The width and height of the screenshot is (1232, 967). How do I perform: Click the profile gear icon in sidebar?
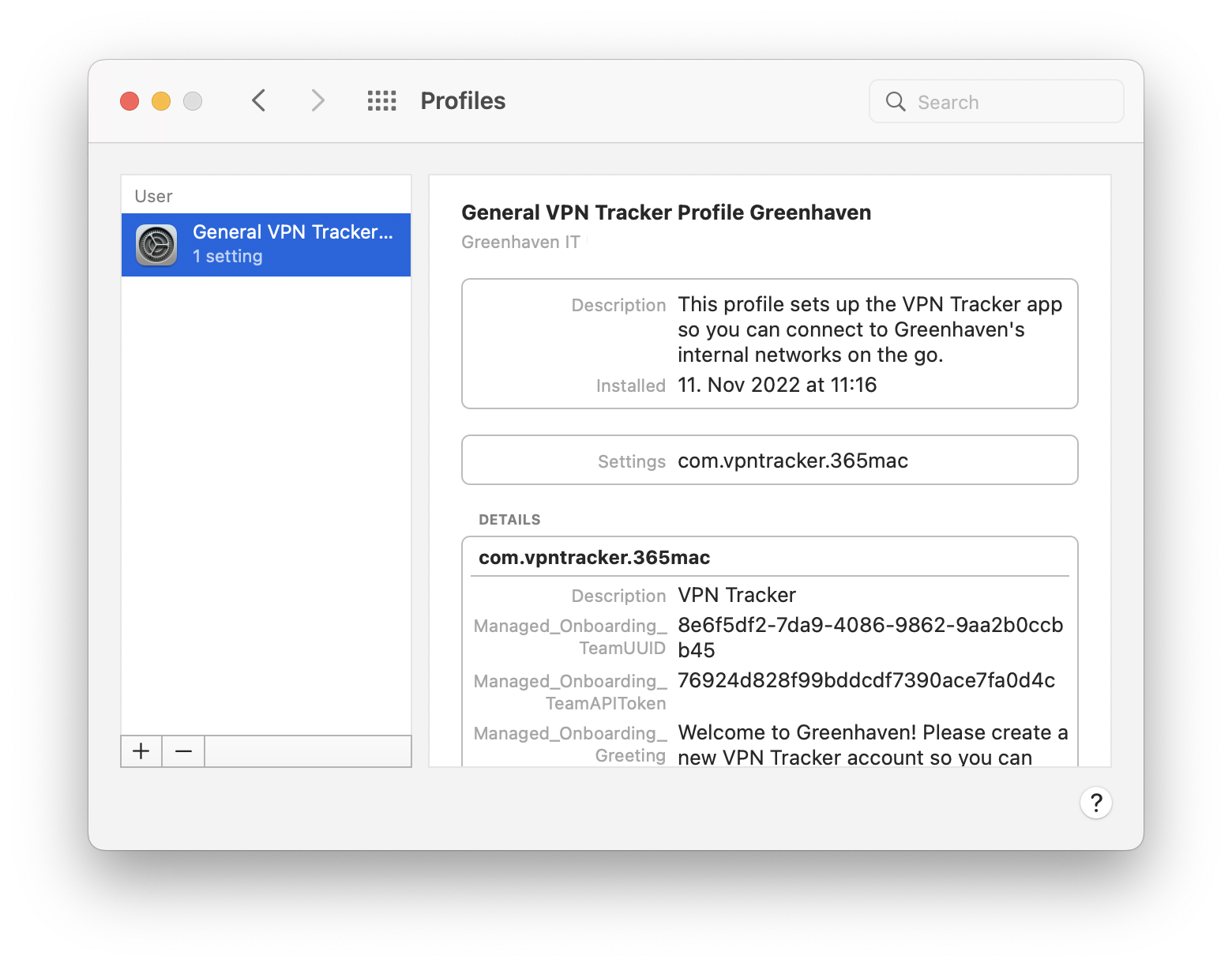(x=156, y=245)
